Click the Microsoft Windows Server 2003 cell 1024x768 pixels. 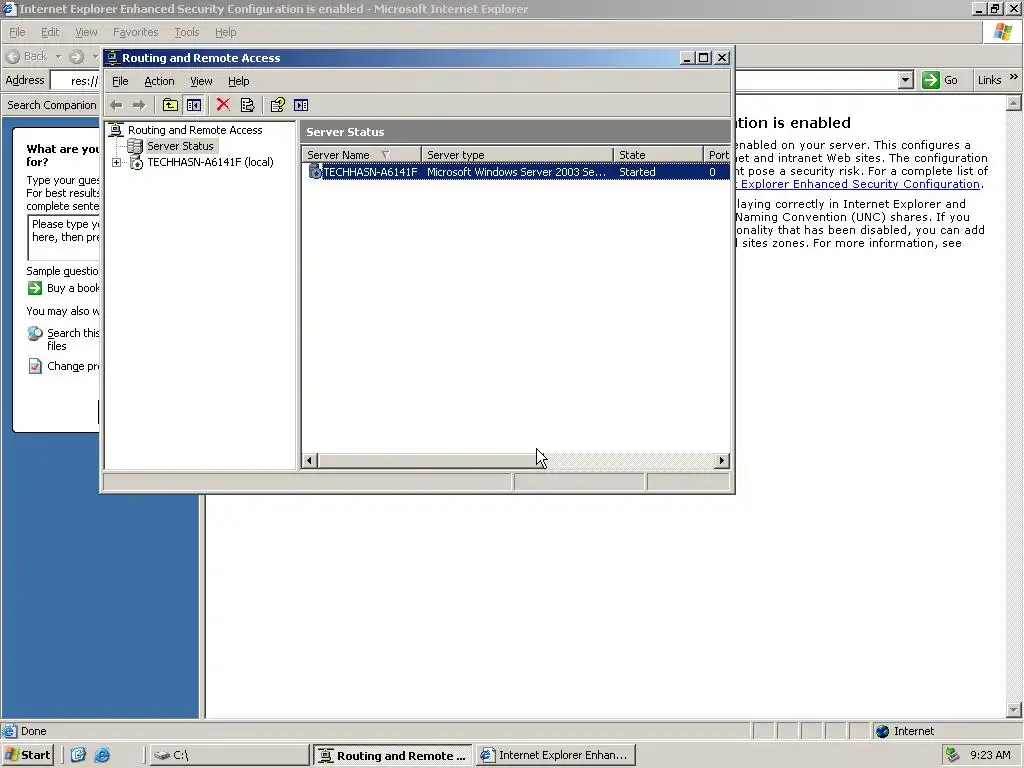coord(516,172)
